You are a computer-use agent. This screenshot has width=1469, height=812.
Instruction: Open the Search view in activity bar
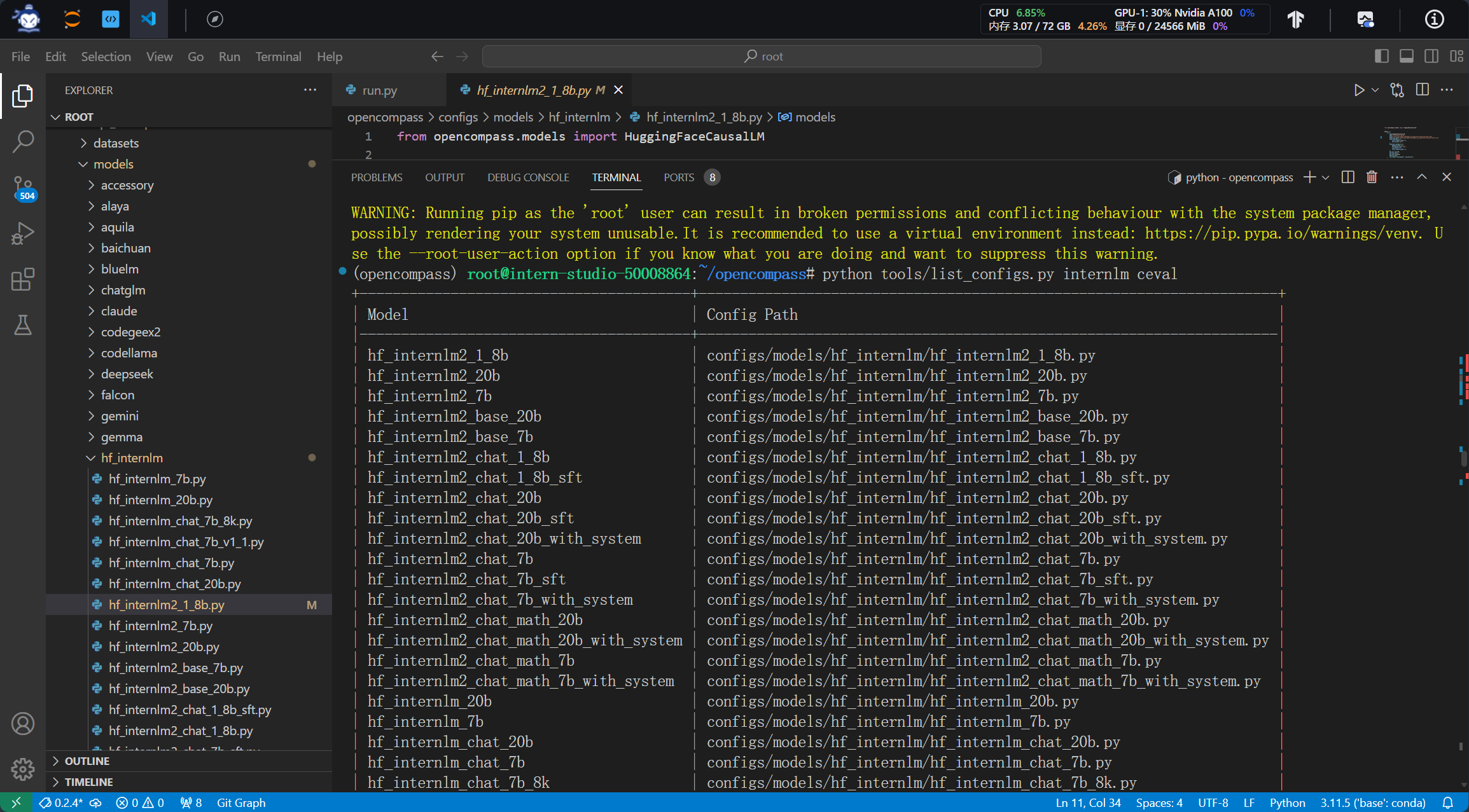pyautogui.click(x=23, y=141)
